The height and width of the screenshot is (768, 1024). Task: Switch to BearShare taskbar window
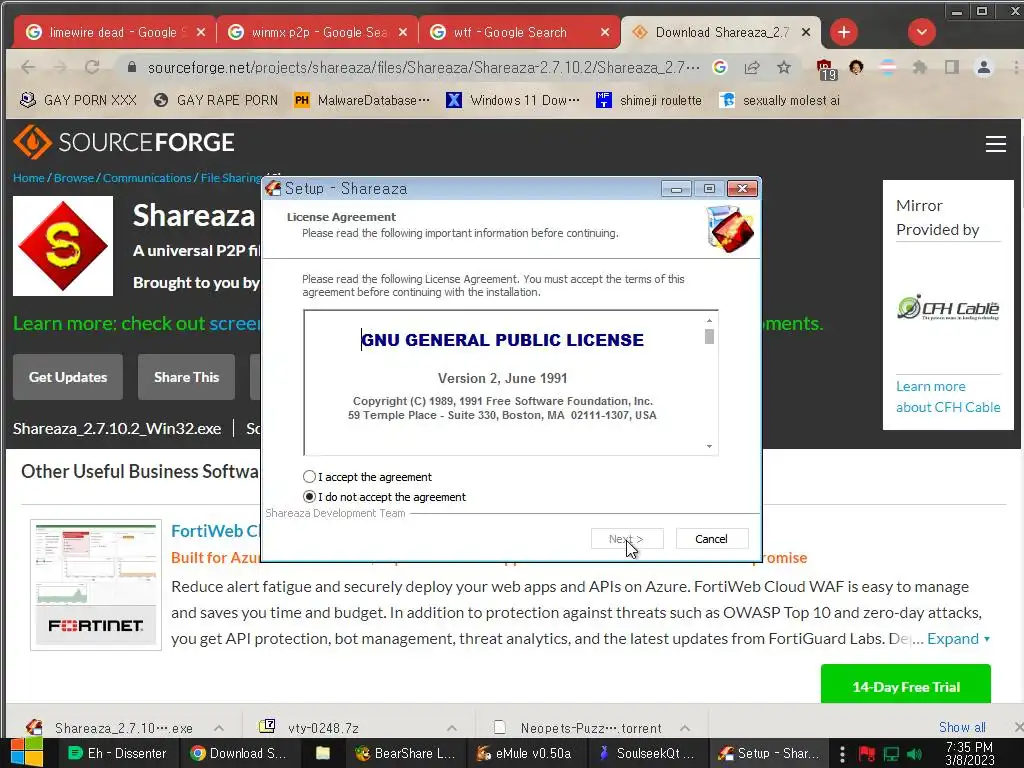[405, 753]
